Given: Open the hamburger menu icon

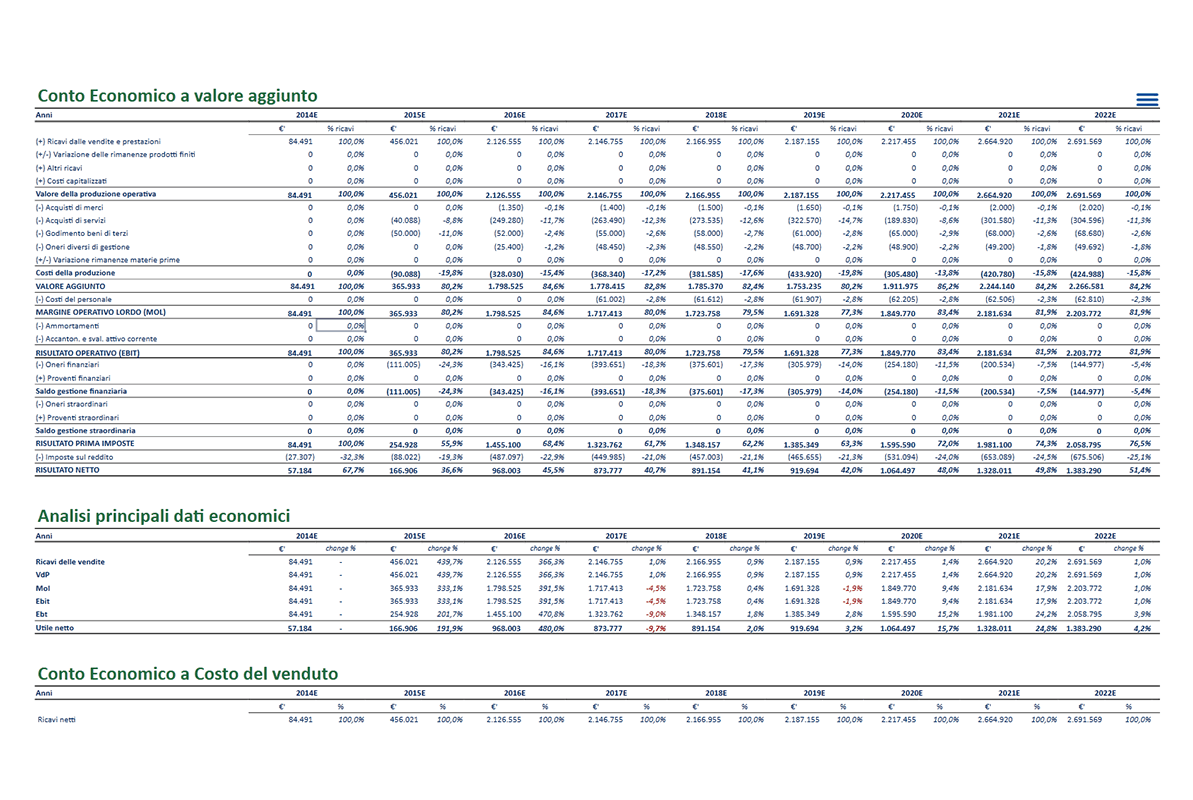Looking at the screenshot, I should [1147, 100].
